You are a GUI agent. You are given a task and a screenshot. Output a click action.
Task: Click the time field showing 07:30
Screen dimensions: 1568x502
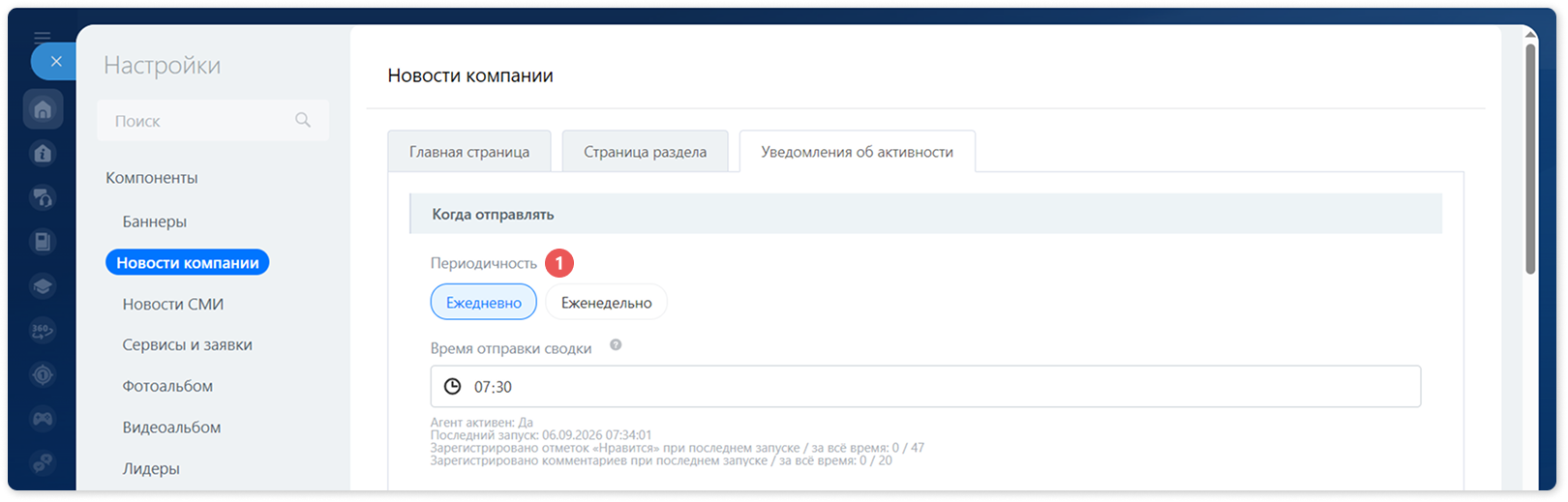click(x=925, y=386)
